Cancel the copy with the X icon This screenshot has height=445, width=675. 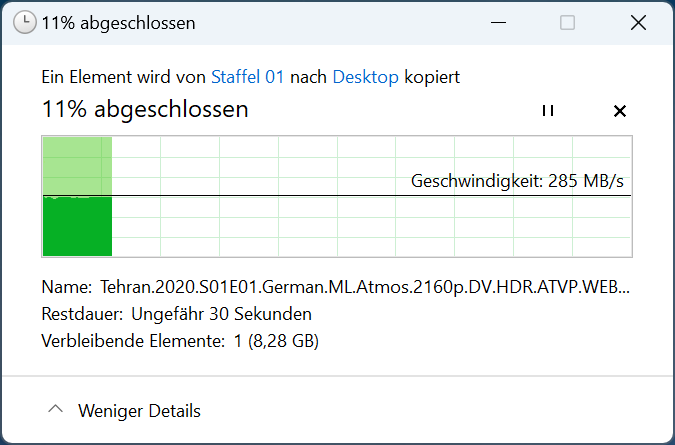(619, 111)
